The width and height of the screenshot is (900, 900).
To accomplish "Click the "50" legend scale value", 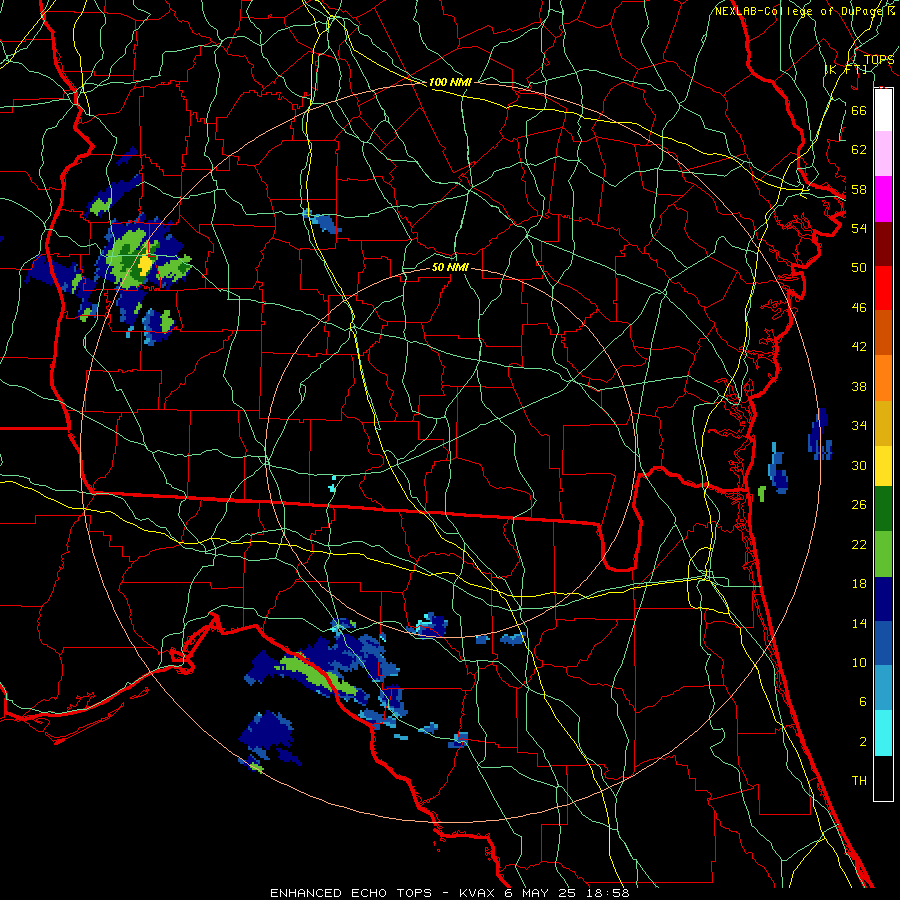I will (x=859, y=267).
